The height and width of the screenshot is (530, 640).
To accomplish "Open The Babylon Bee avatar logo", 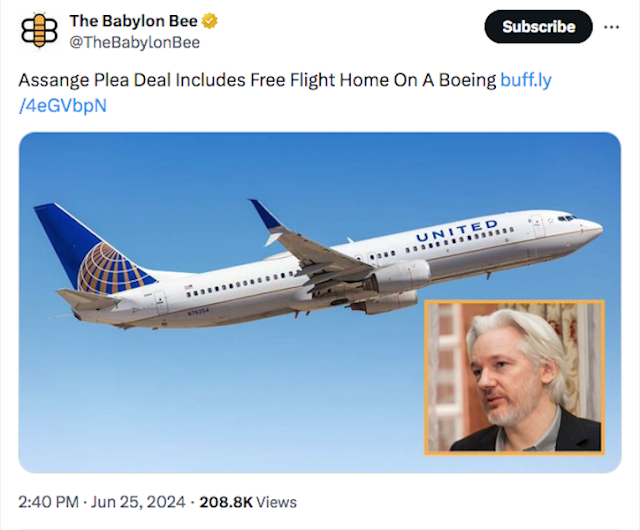I will coord(39,31).
